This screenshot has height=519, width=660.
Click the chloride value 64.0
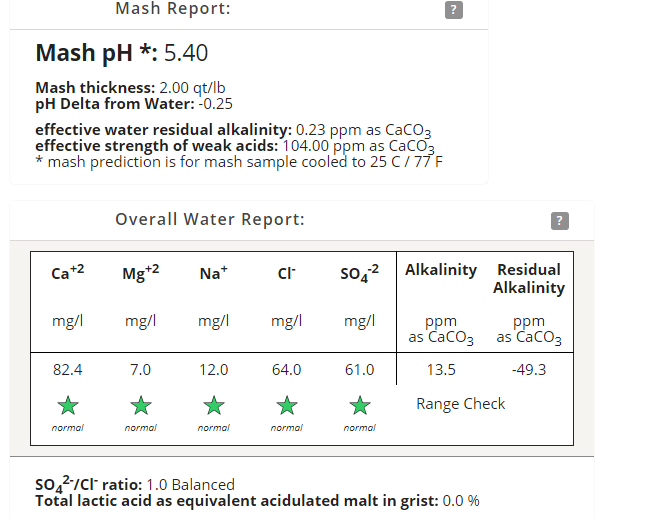point(287,370)
